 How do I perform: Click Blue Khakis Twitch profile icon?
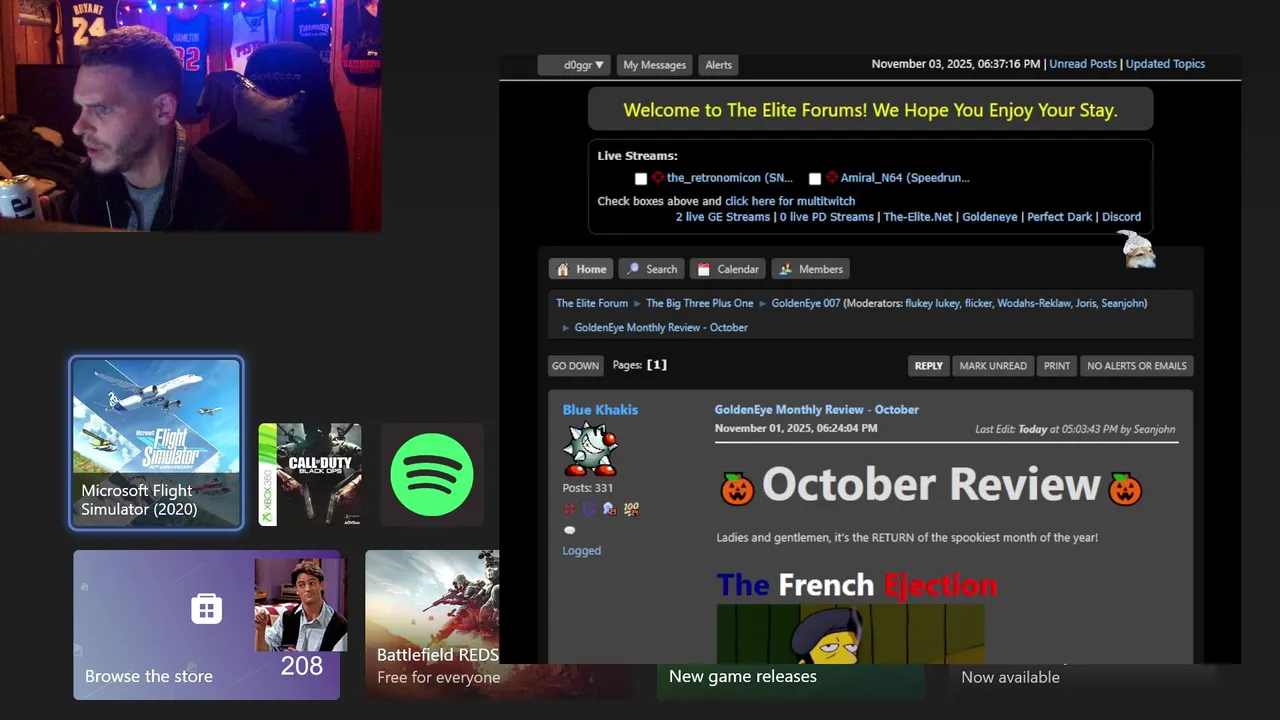coord(590,509)
